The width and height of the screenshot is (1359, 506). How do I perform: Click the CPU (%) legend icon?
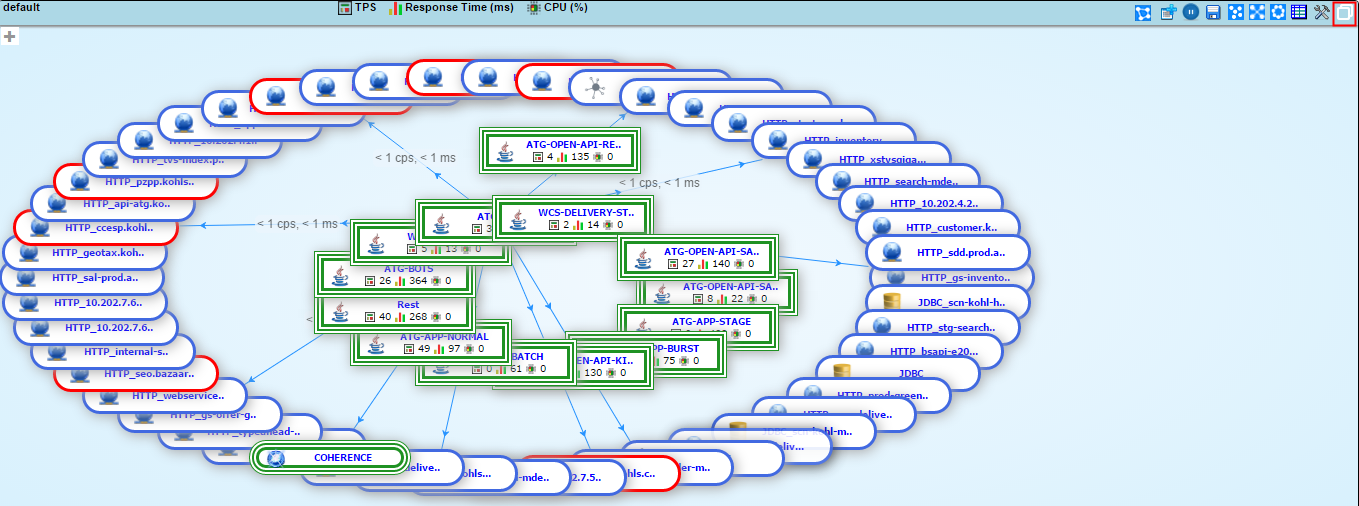534,7
